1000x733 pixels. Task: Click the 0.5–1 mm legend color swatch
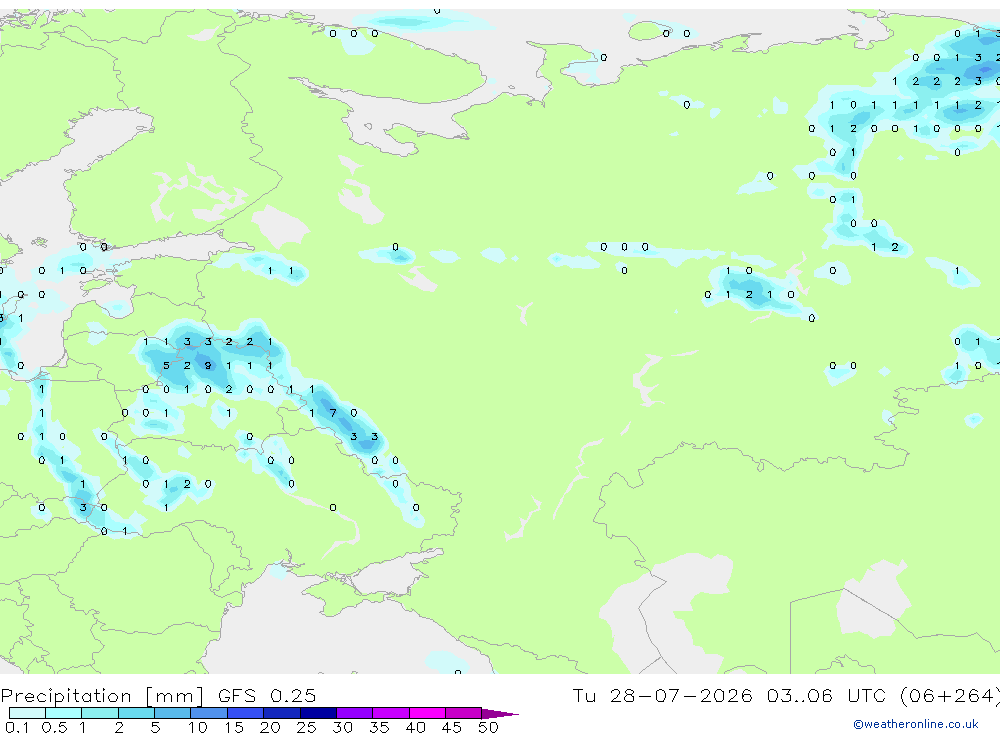tap(64, 713)
